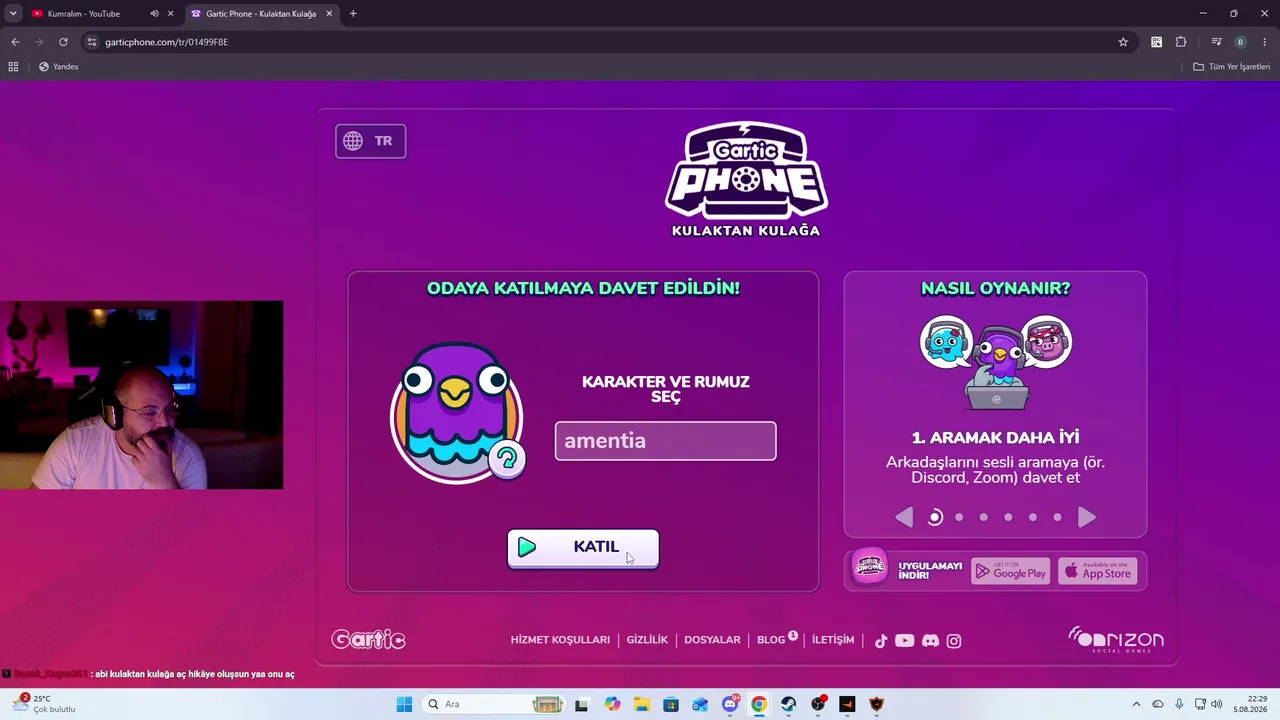Open the Chrome three-dot menu

(1265, 42)
